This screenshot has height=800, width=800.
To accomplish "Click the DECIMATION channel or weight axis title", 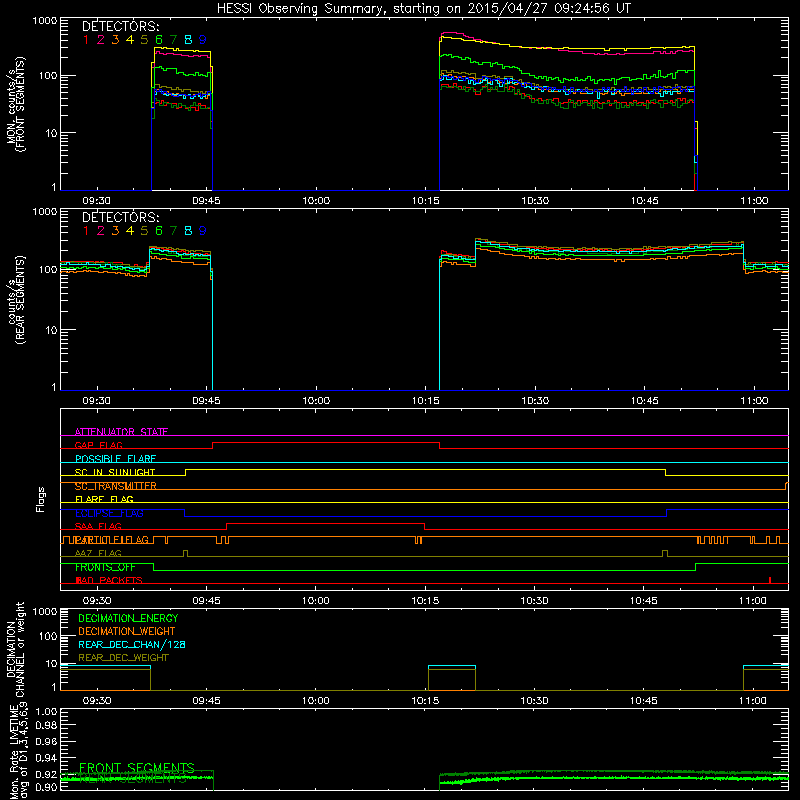I will [15, 649].
